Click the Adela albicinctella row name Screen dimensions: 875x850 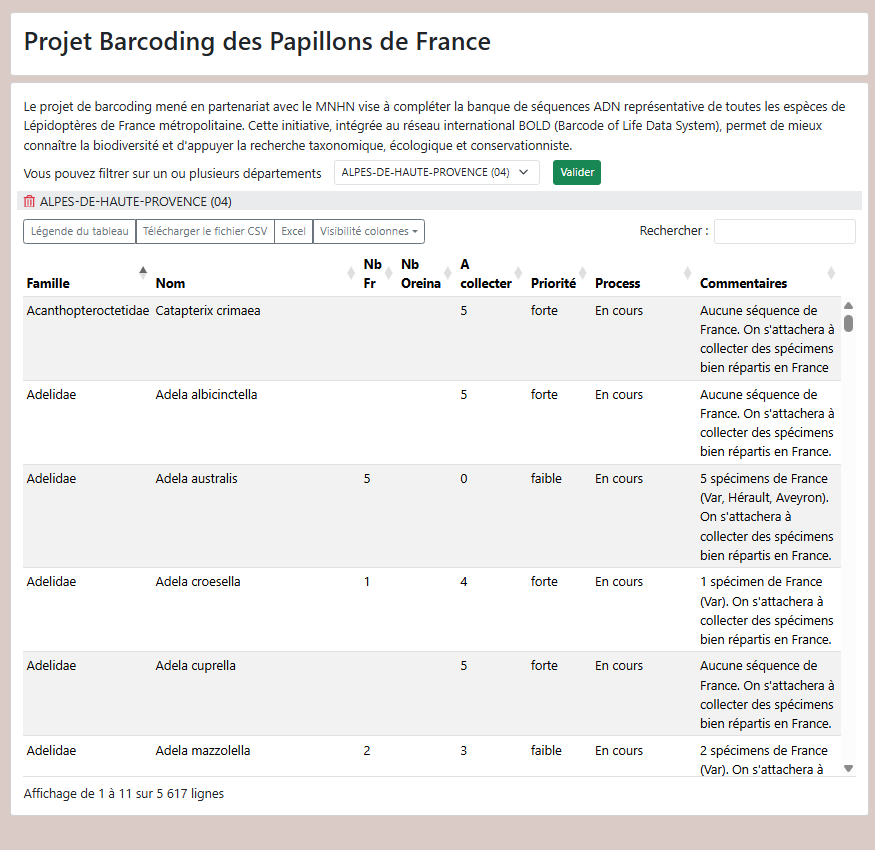click(x=206, y=395)
